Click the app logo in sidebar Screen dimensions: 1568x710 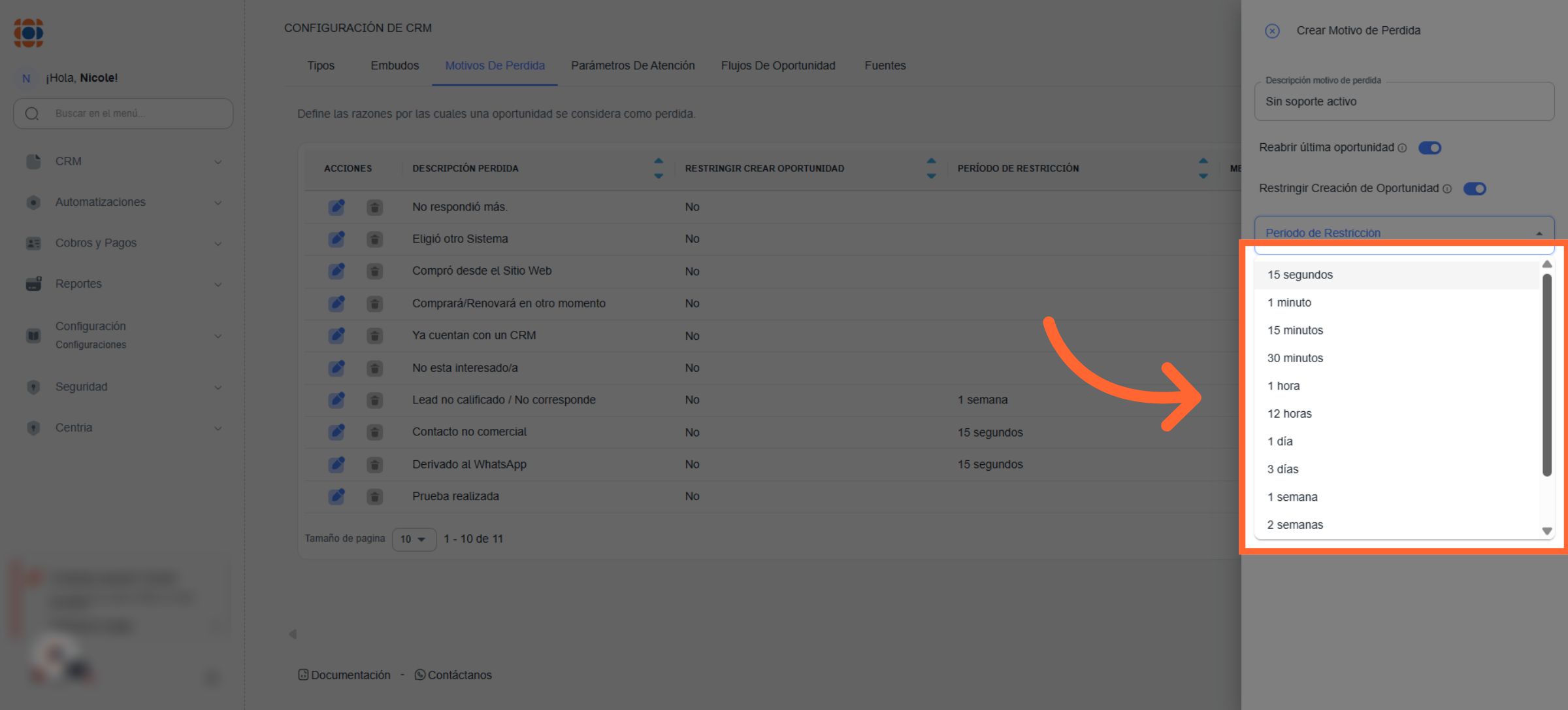[29, 33]
